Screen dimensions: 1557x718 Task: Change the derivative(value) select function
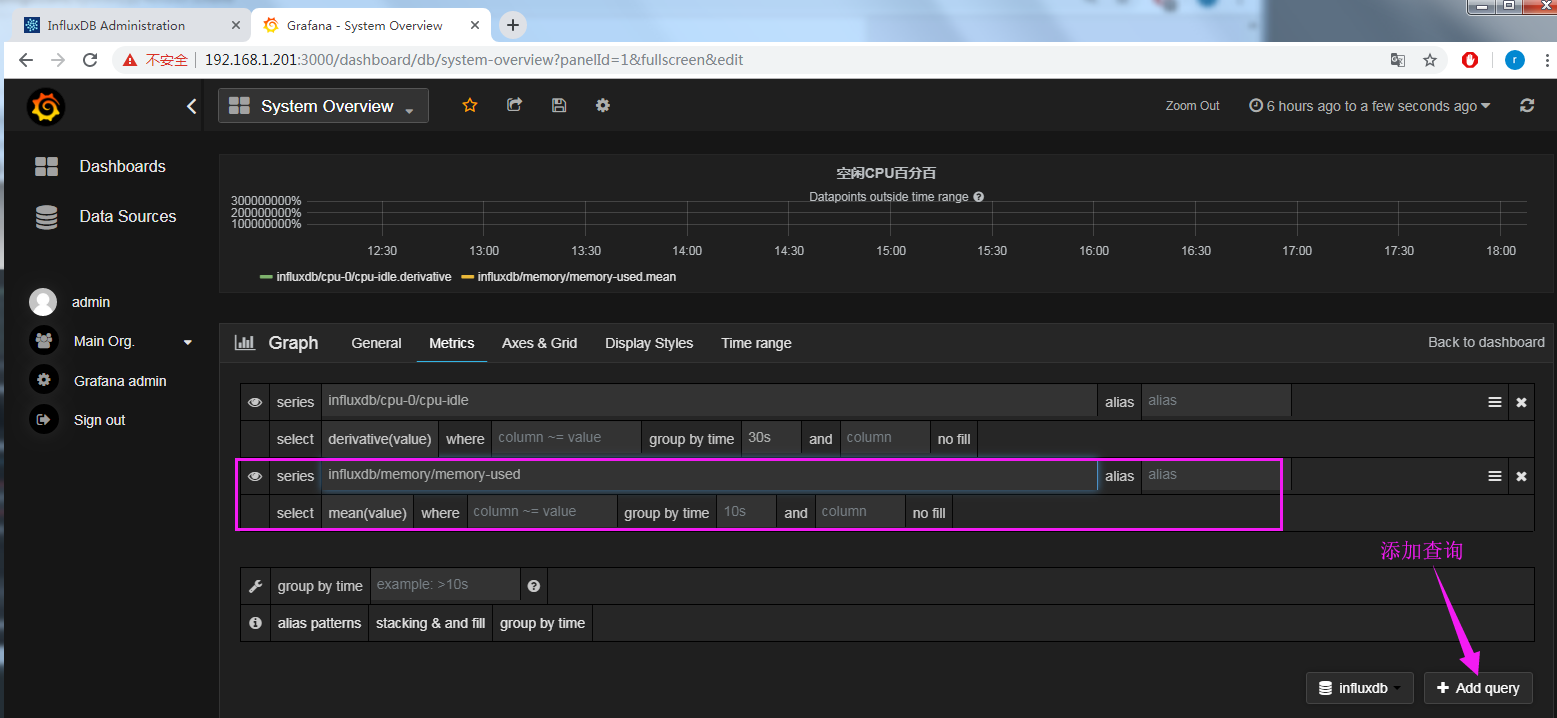pos(380,439)
